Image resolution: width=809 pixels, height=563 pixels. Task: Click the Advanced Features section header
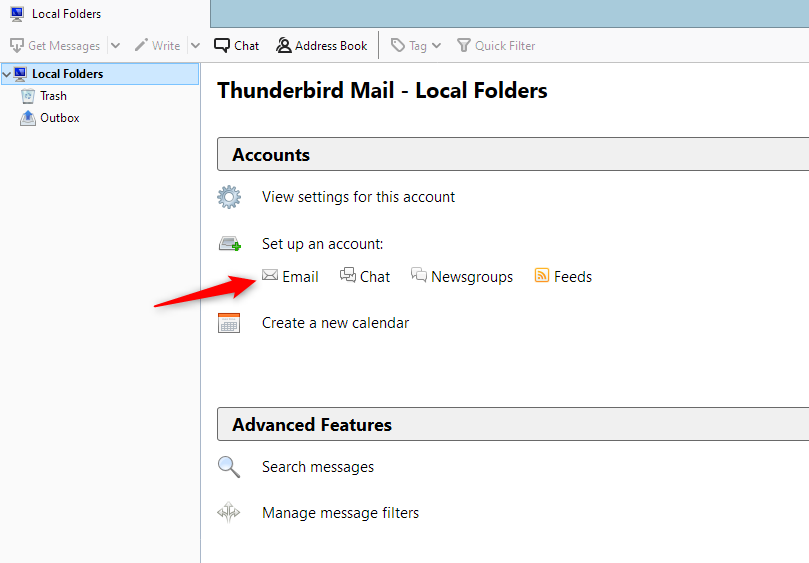[x=513, y=424]
